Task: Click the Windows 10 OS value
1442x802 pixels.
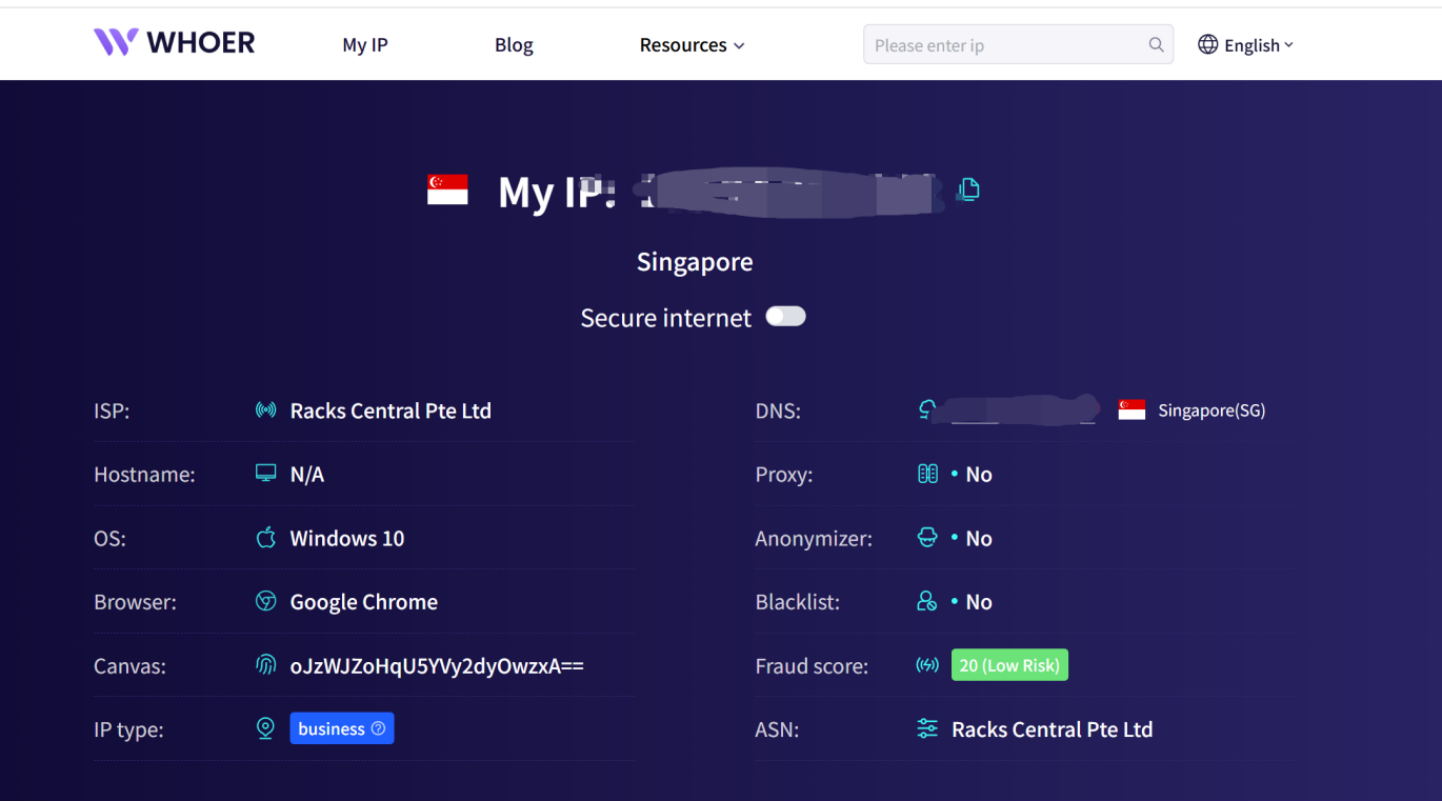Action: coord(347,538)
